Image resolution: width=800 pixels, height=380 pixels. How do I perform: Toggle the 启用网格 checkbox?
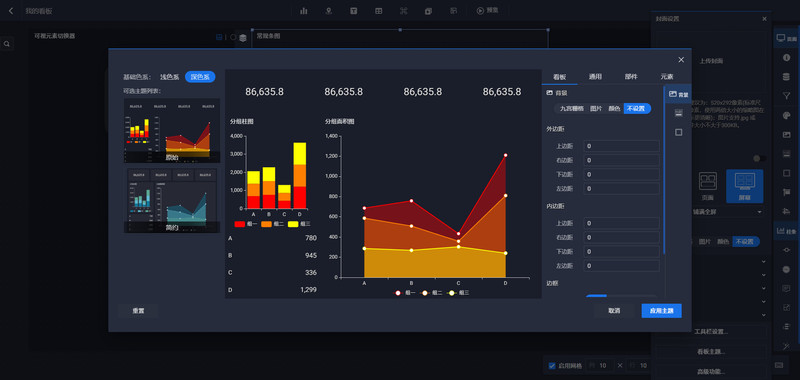click(552, 366)
